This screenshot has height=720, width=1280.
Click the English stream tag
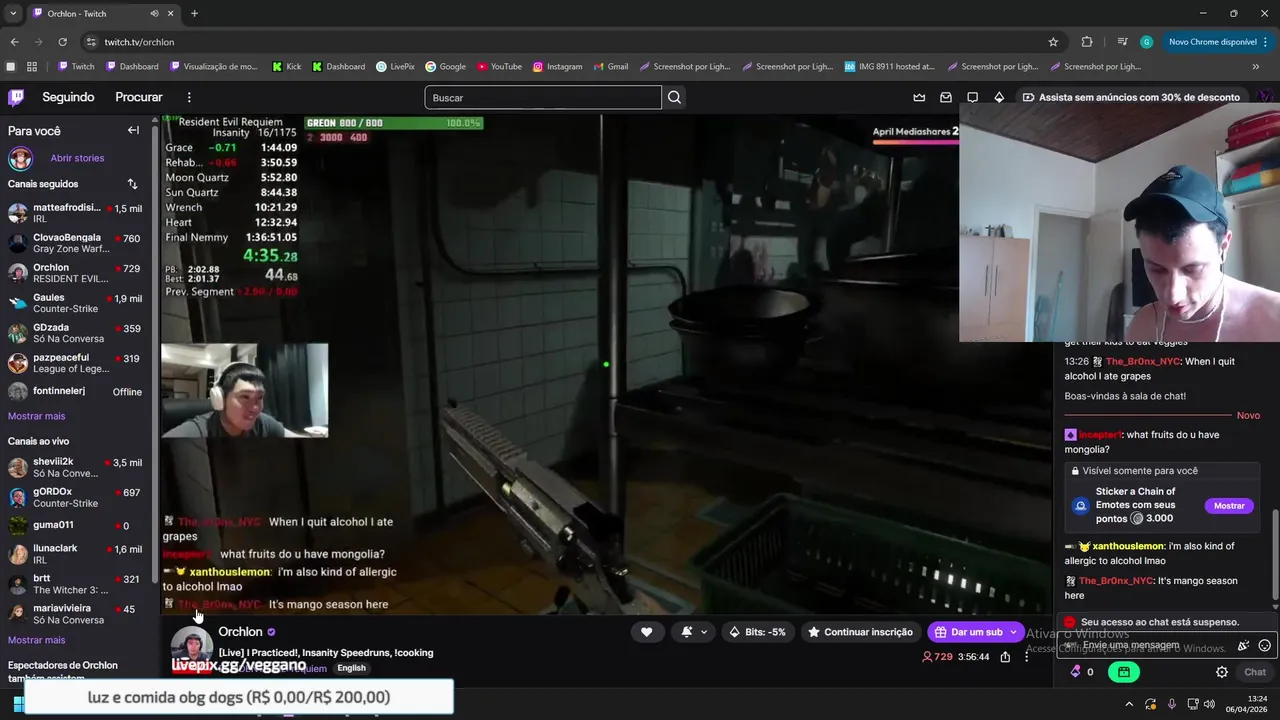(x=351, y=668)
